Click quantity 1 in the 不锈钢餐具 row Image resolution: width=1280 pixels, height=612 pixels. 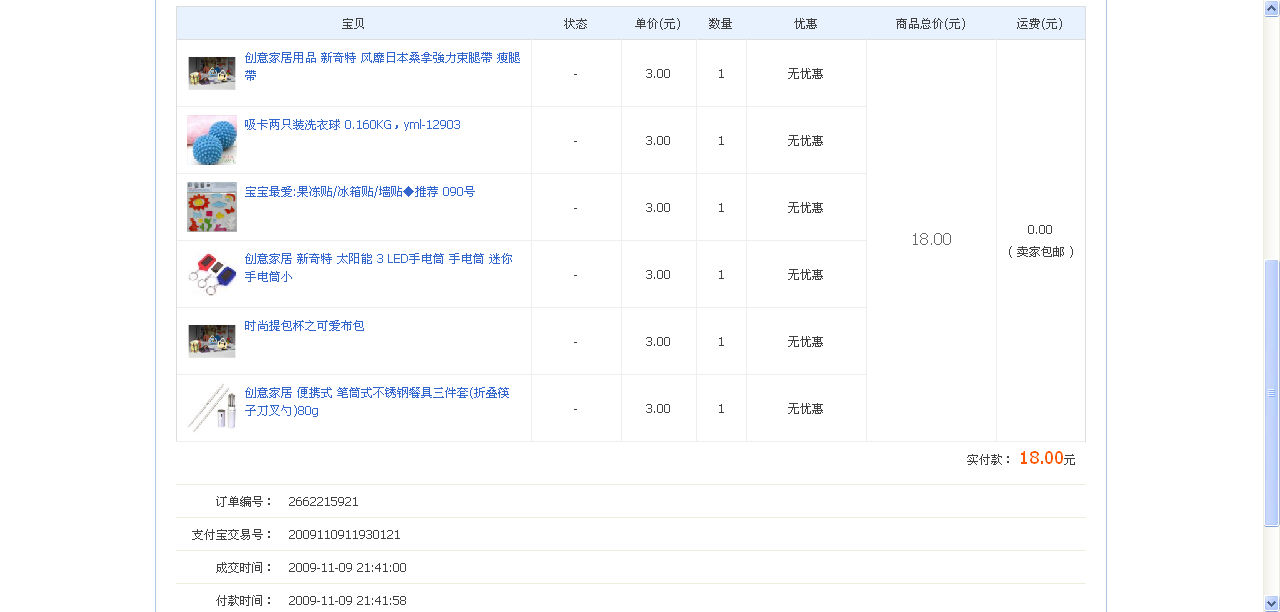pyautogui.click(x=721, y=409)
